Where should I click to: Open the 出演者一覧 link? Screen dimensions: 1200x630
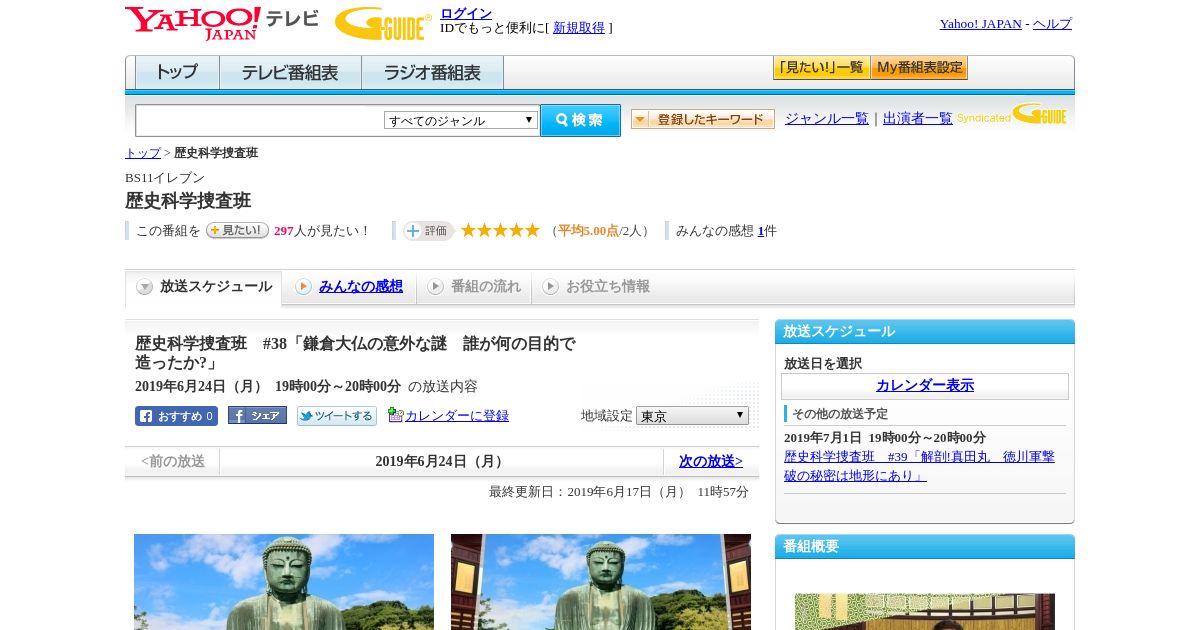click(918, 118)
